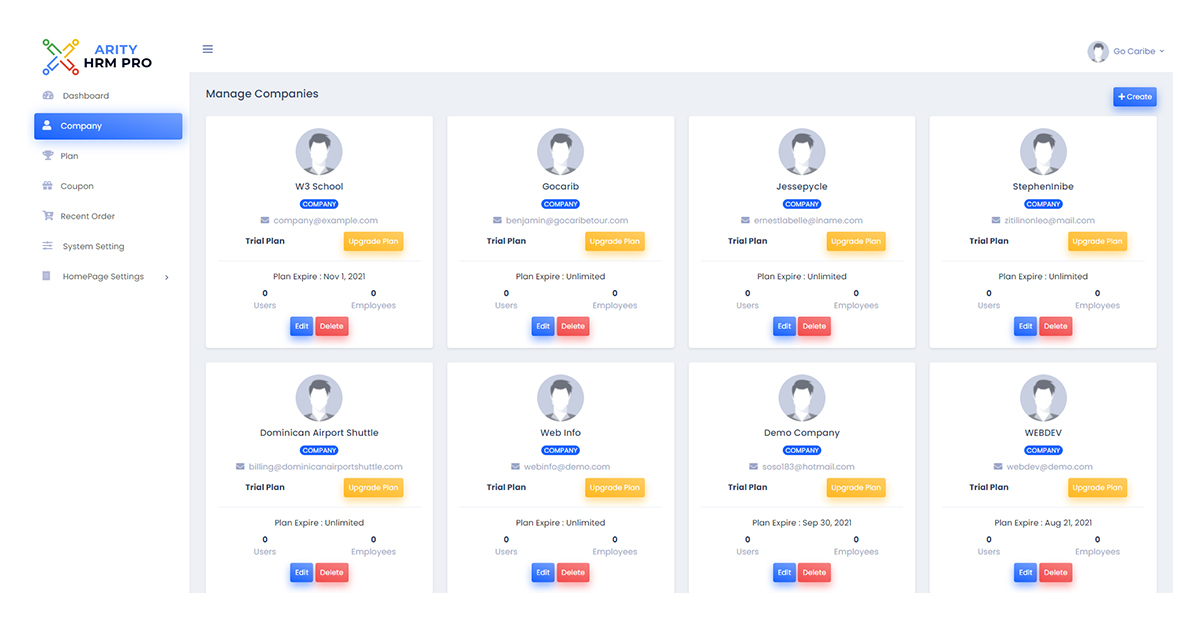
Task: Upgrade plan for W3 School
Action: [x=374, y=241]
